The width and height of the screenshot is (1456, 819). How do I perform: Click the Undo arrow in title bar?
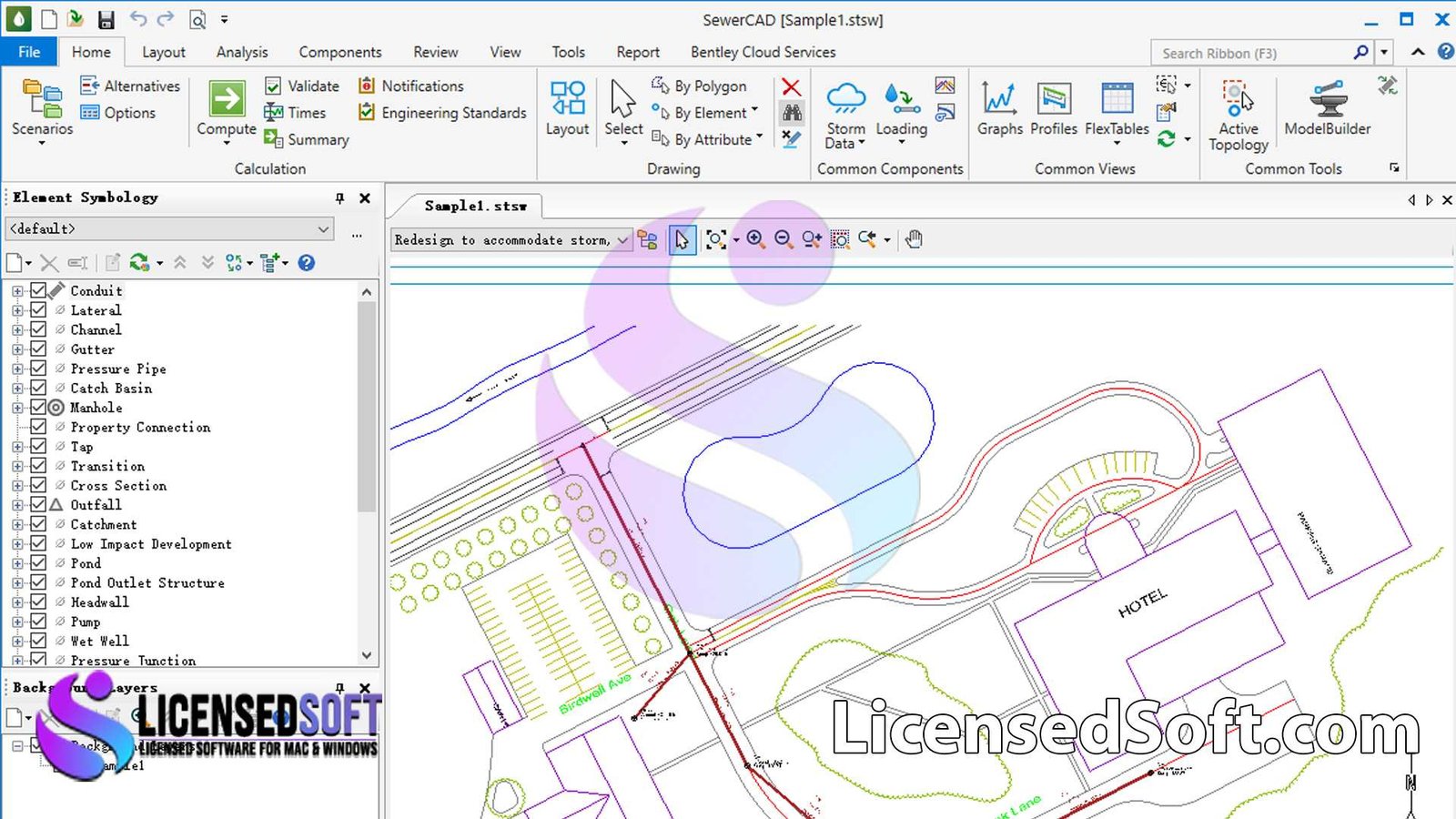(x=137, y=19)
